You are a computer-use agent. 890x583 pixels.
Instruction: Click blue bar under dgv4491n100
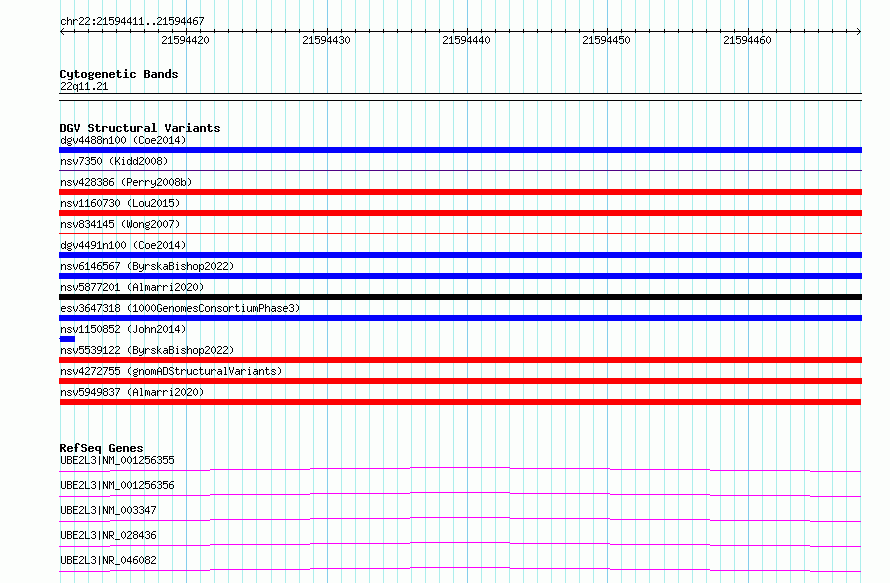click(460, 255)
